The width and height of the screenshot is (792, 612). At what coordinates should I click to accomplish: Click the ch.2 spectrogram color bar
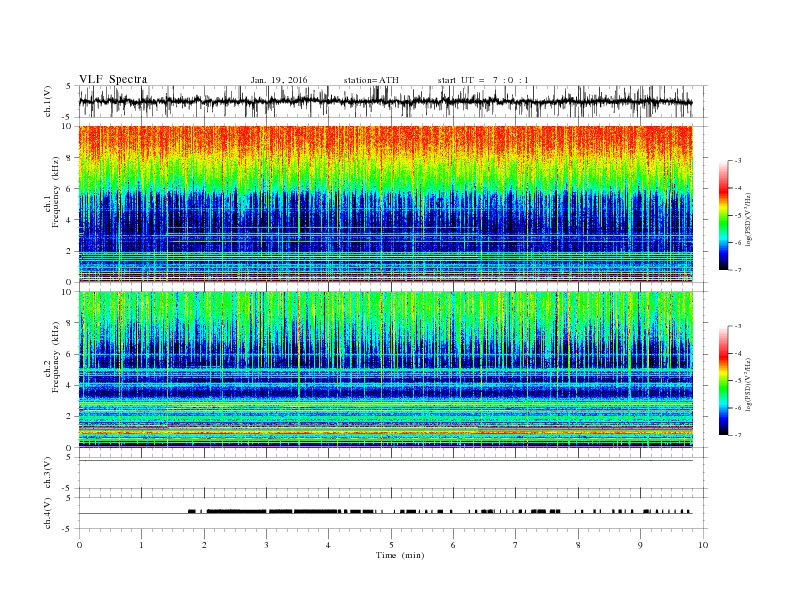723,381
